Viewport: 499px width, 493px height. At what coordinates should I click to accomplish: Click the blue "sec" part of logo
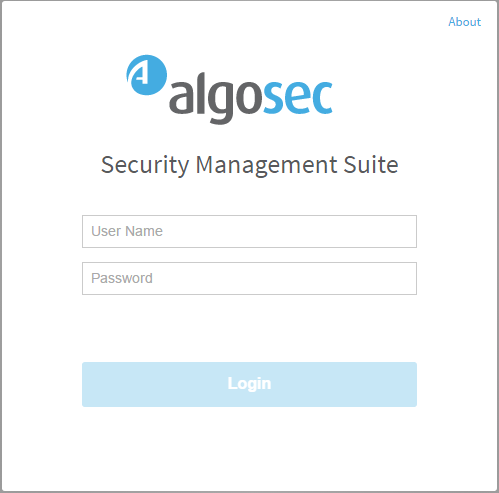[x=298, y=97]
